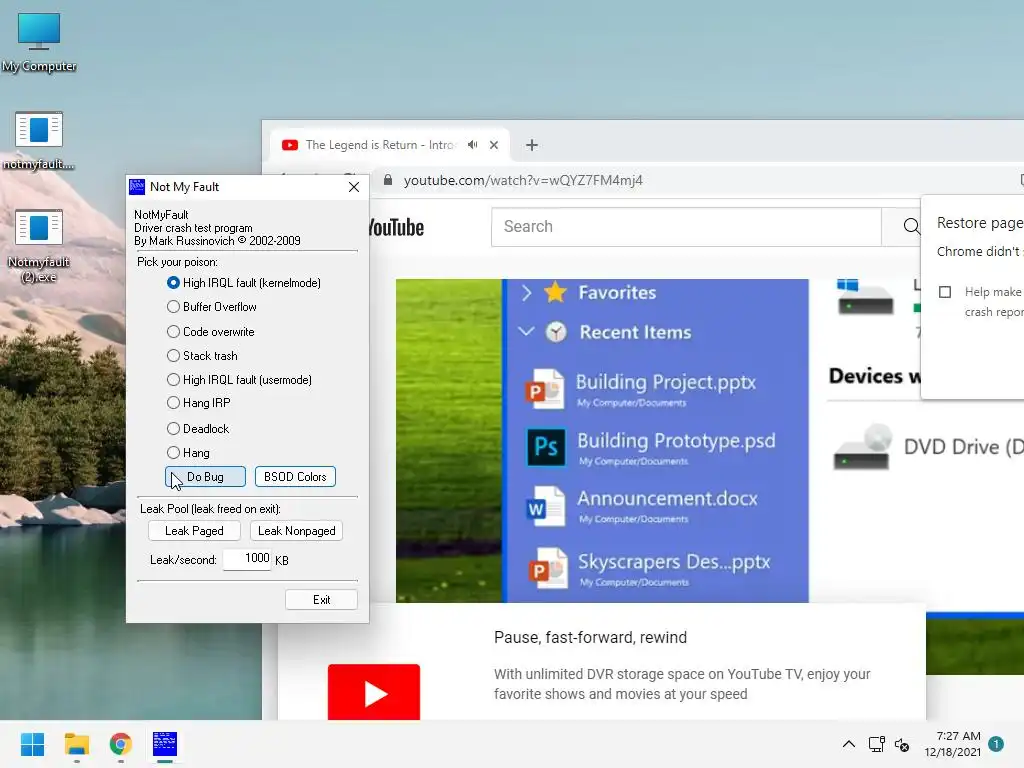This screenshot has height=768, width=1024.
Task: Click the Do Bug button
Action: (x=205, y=477)
